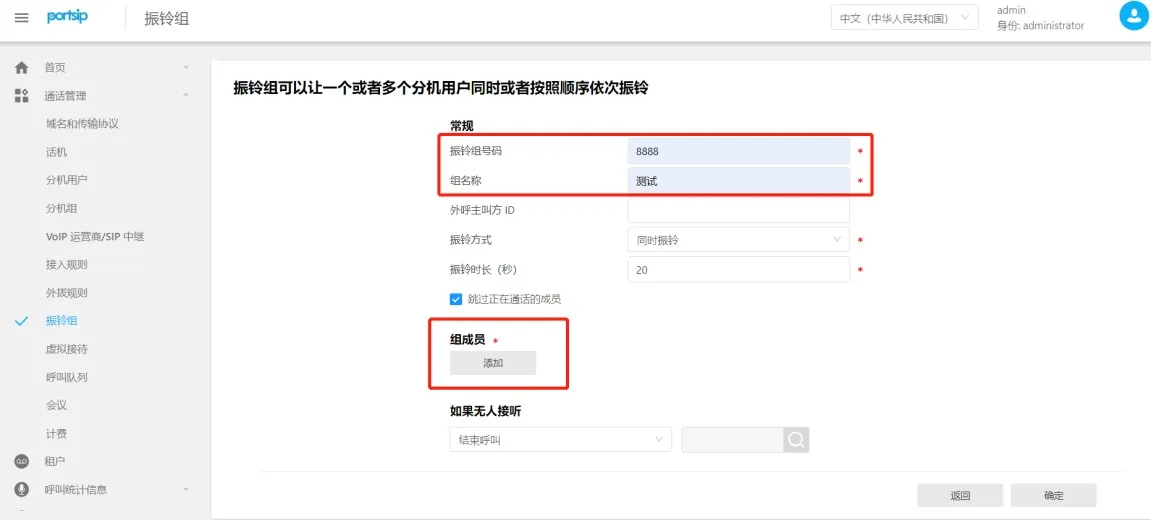The height and width of the screenshot is (520, 1151).
Task: Open 域名和传输协议 in the sidebar
Action: click(82, 123)
